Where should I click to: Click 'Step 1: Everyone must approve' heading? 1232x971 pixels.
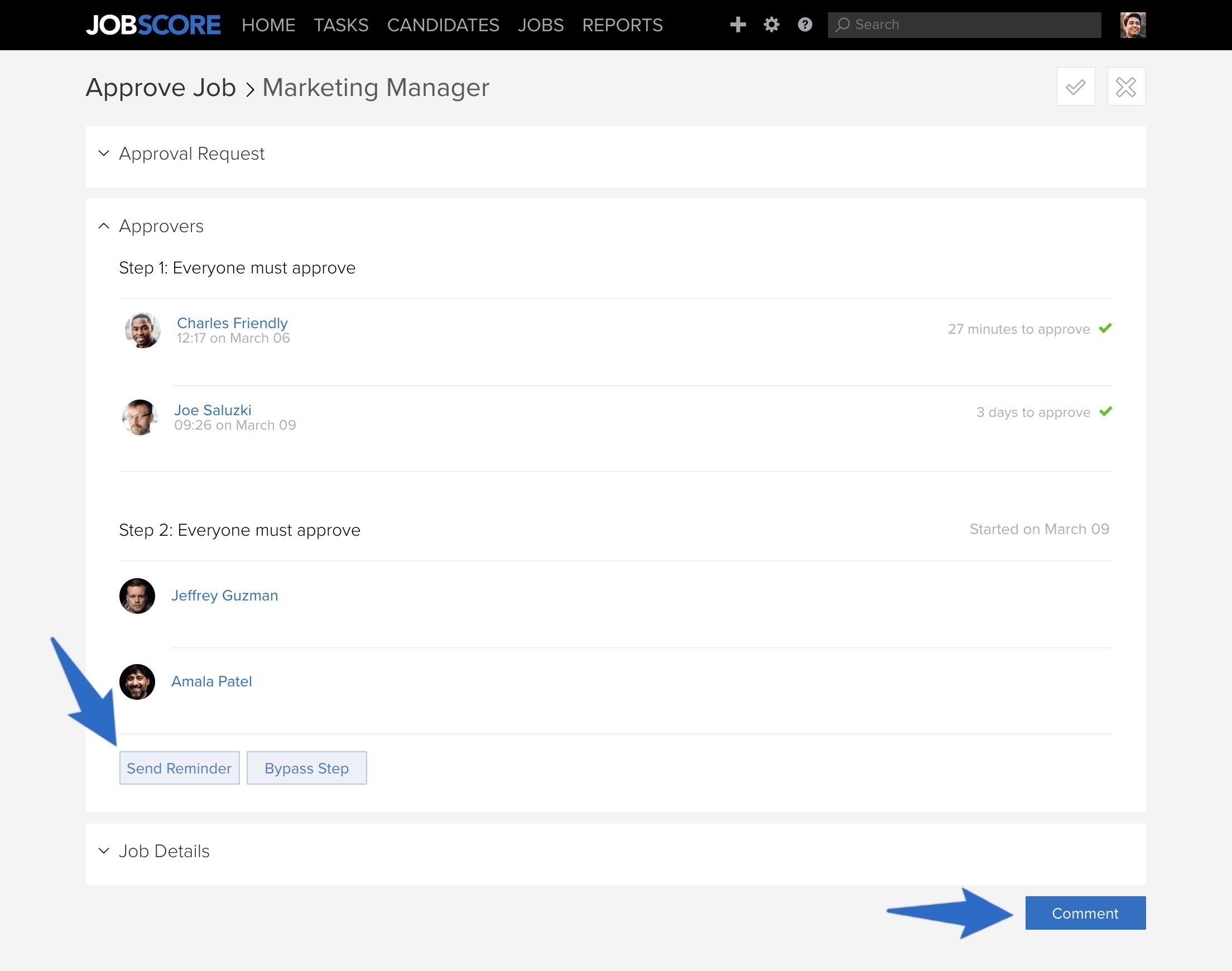pos(237,268)
